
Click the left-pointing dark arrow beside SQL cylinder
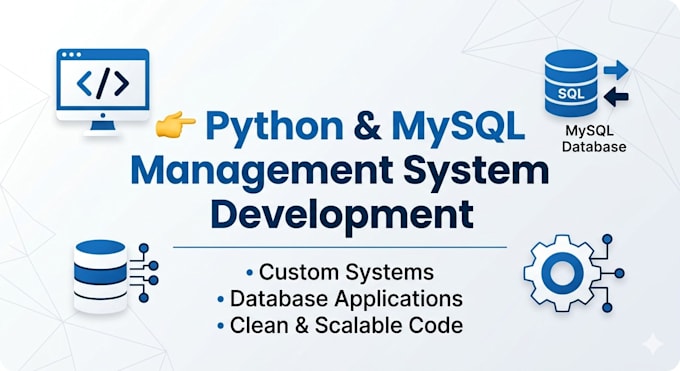click(x=616, y=97)
